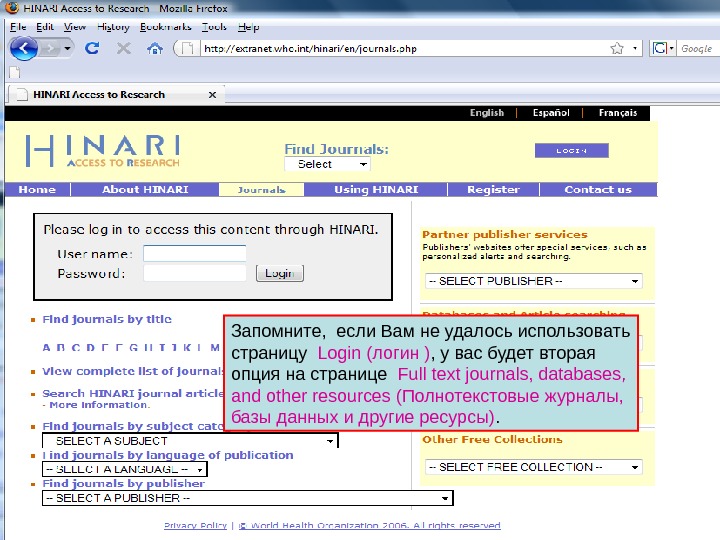Open the address bar history dropdown
This screenshot has height=540, width=720.
[x=635, y=48]
